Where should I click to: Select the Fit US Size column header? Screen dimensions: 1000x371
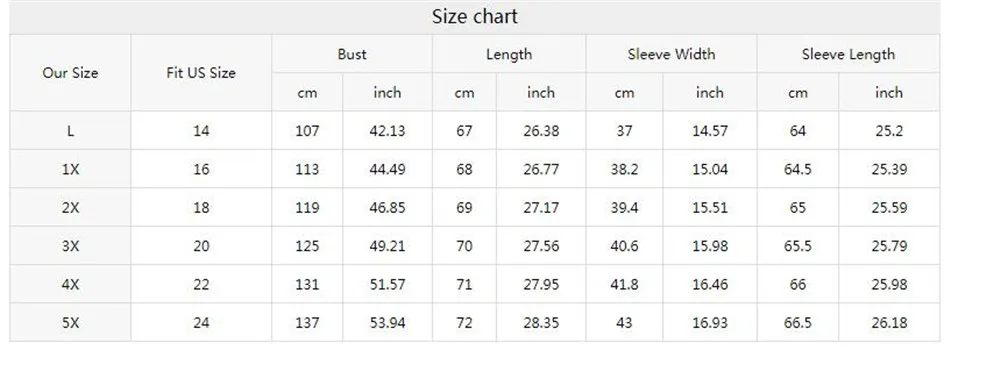coord(201,73)
